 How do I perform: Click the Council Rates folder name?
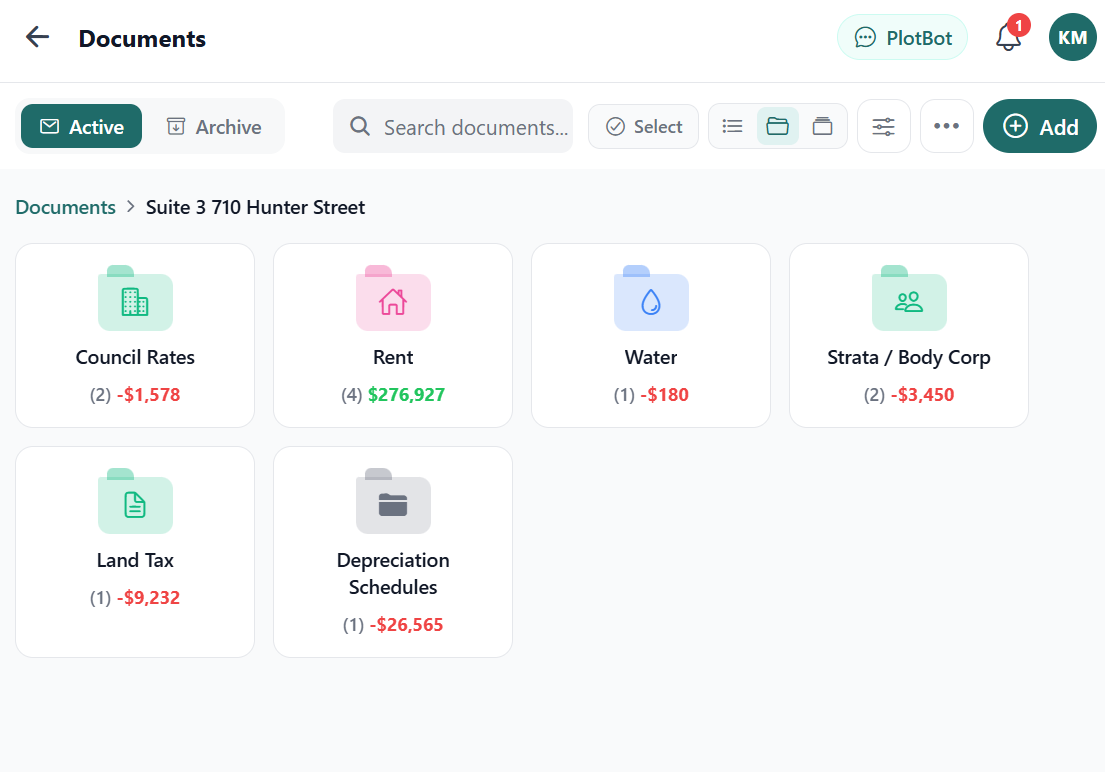click(x=135, y=357)
